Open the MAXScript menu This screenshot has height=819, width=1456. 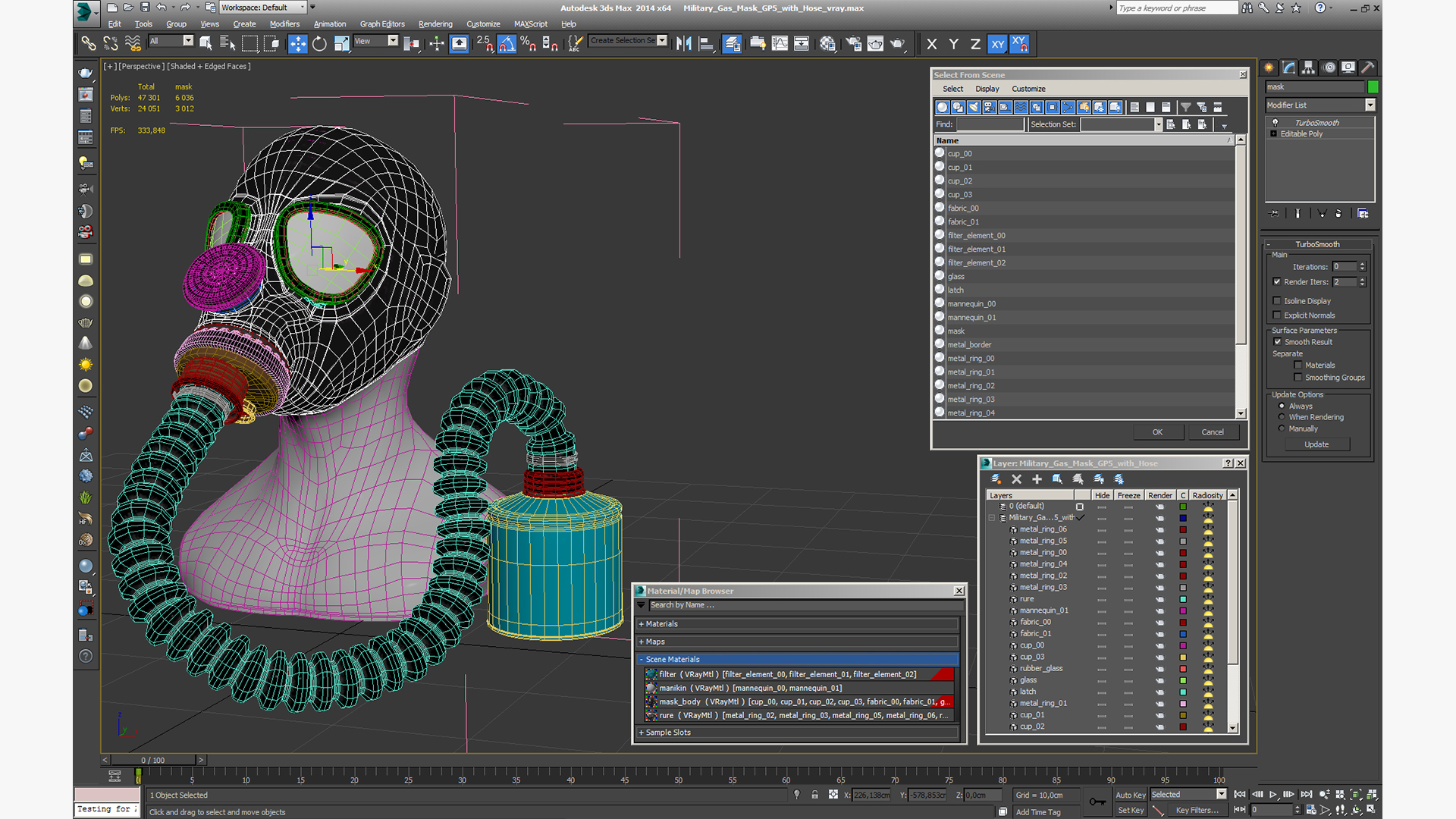click(531, 24)
